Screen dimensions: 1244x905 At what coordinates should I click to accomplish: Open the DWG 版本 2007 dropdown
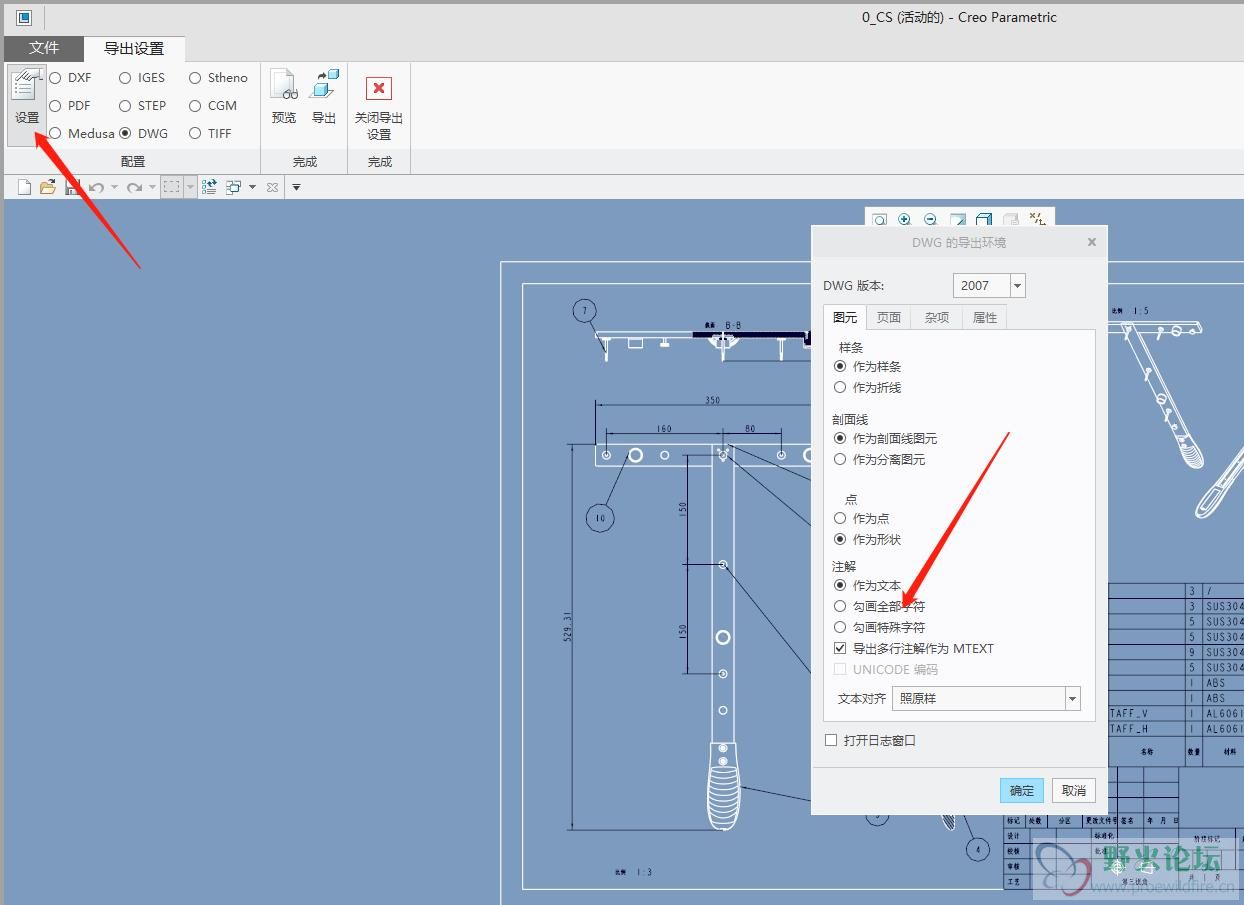1018,286
